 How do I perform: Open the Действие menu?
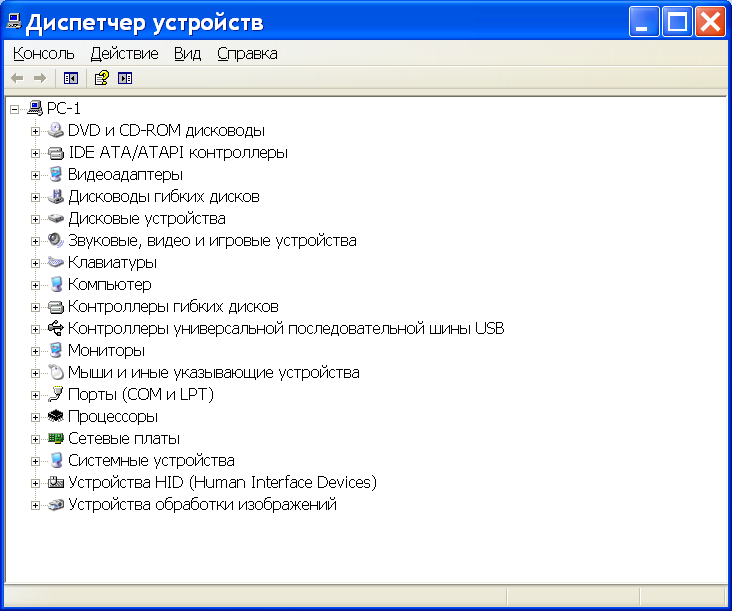pyautogui.click(x=124, y=54)
